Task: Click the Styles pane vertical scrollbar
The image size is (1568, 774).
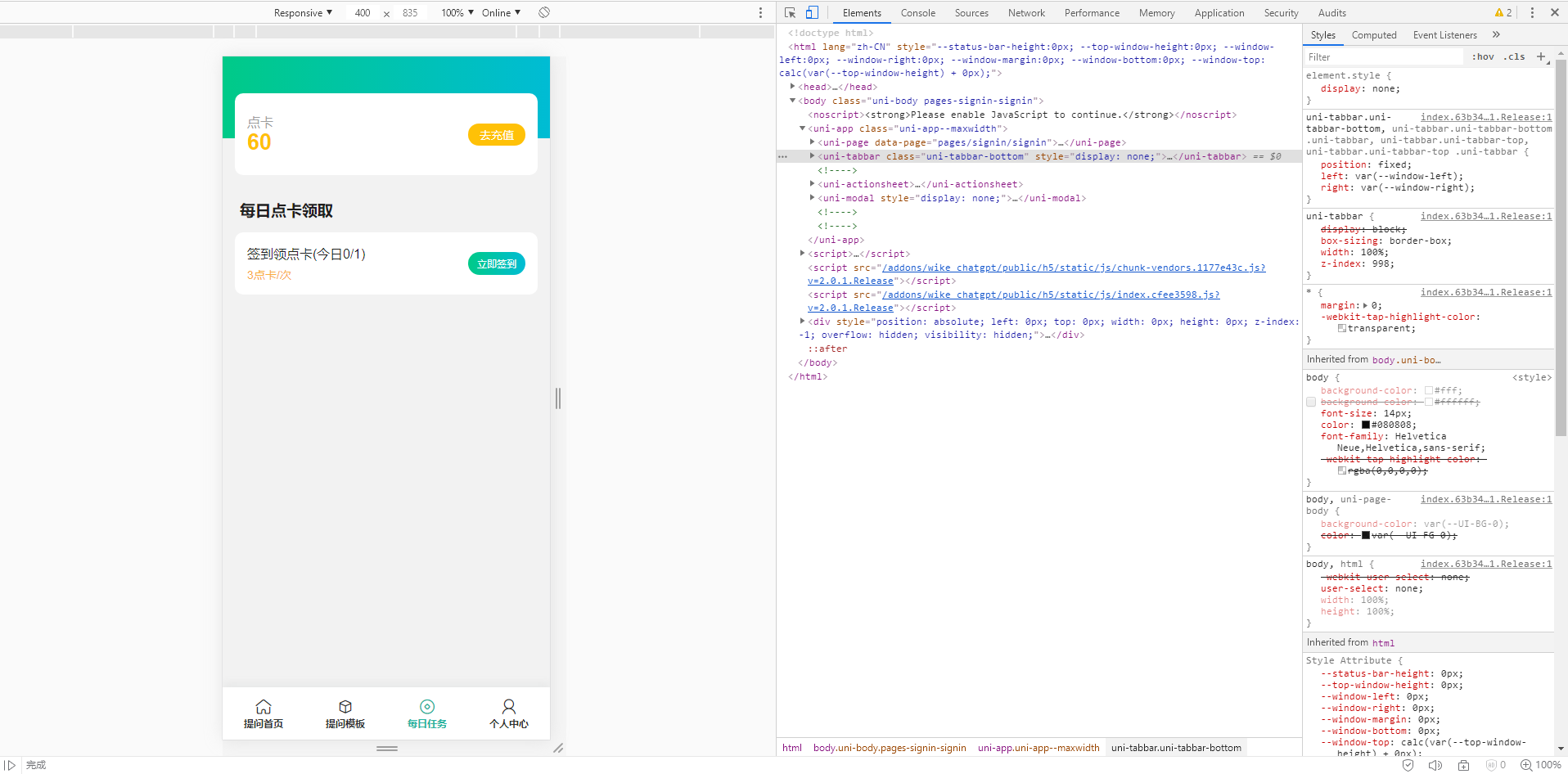Action: [1561, 247]
